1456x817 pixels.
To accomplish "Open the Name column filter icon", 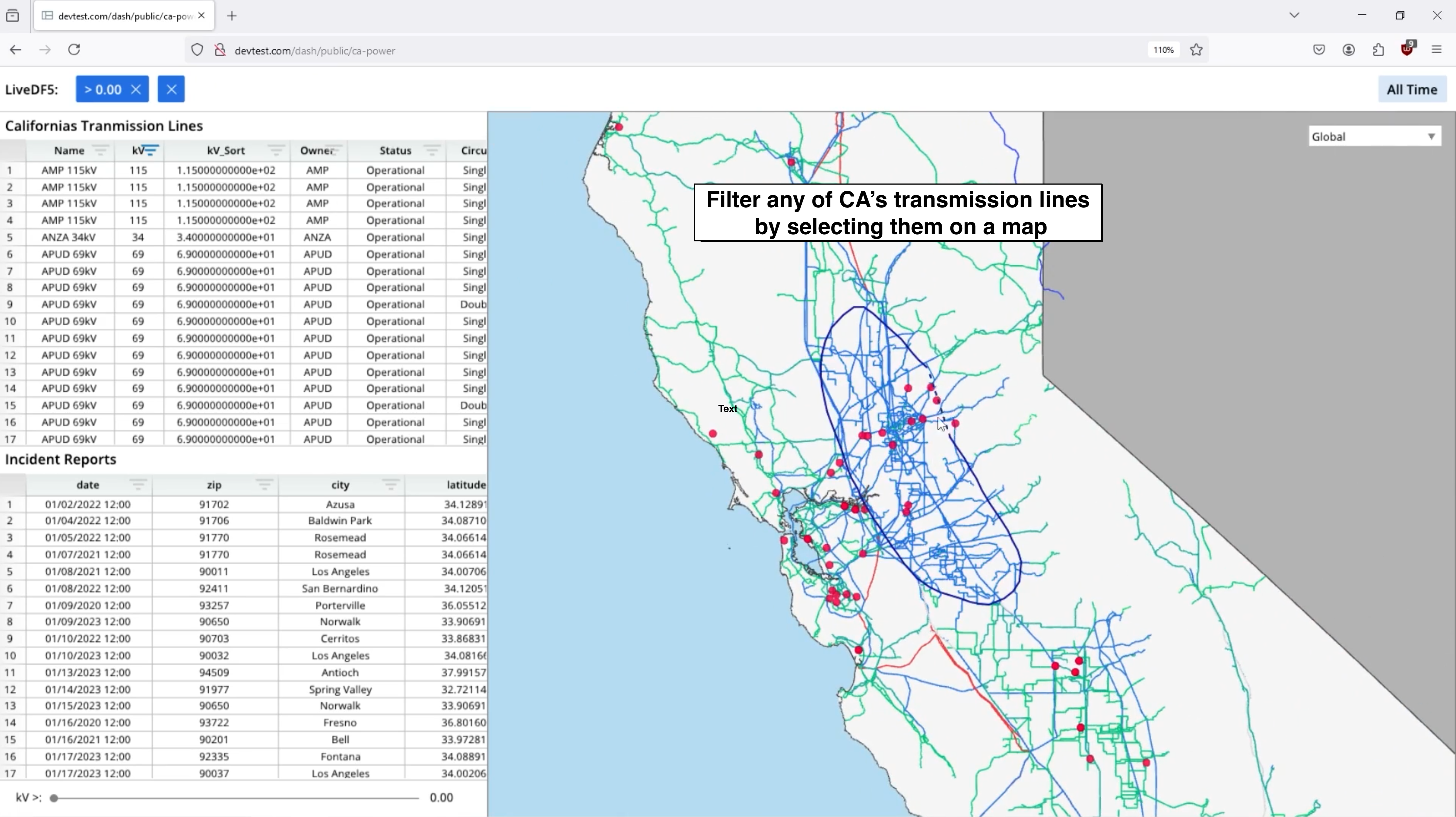I will 101,150.
